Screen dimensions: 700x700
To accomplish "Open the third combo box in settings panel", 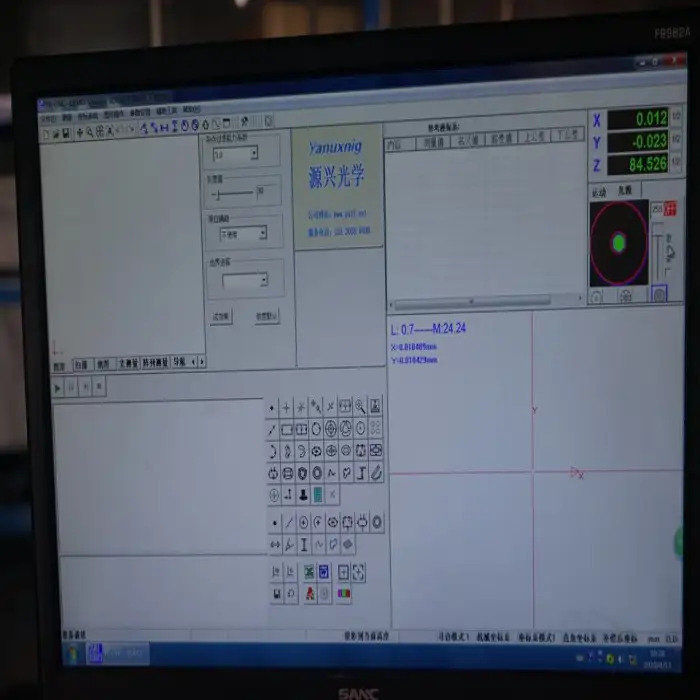I will pyautogui.click(x=263, y=233).
